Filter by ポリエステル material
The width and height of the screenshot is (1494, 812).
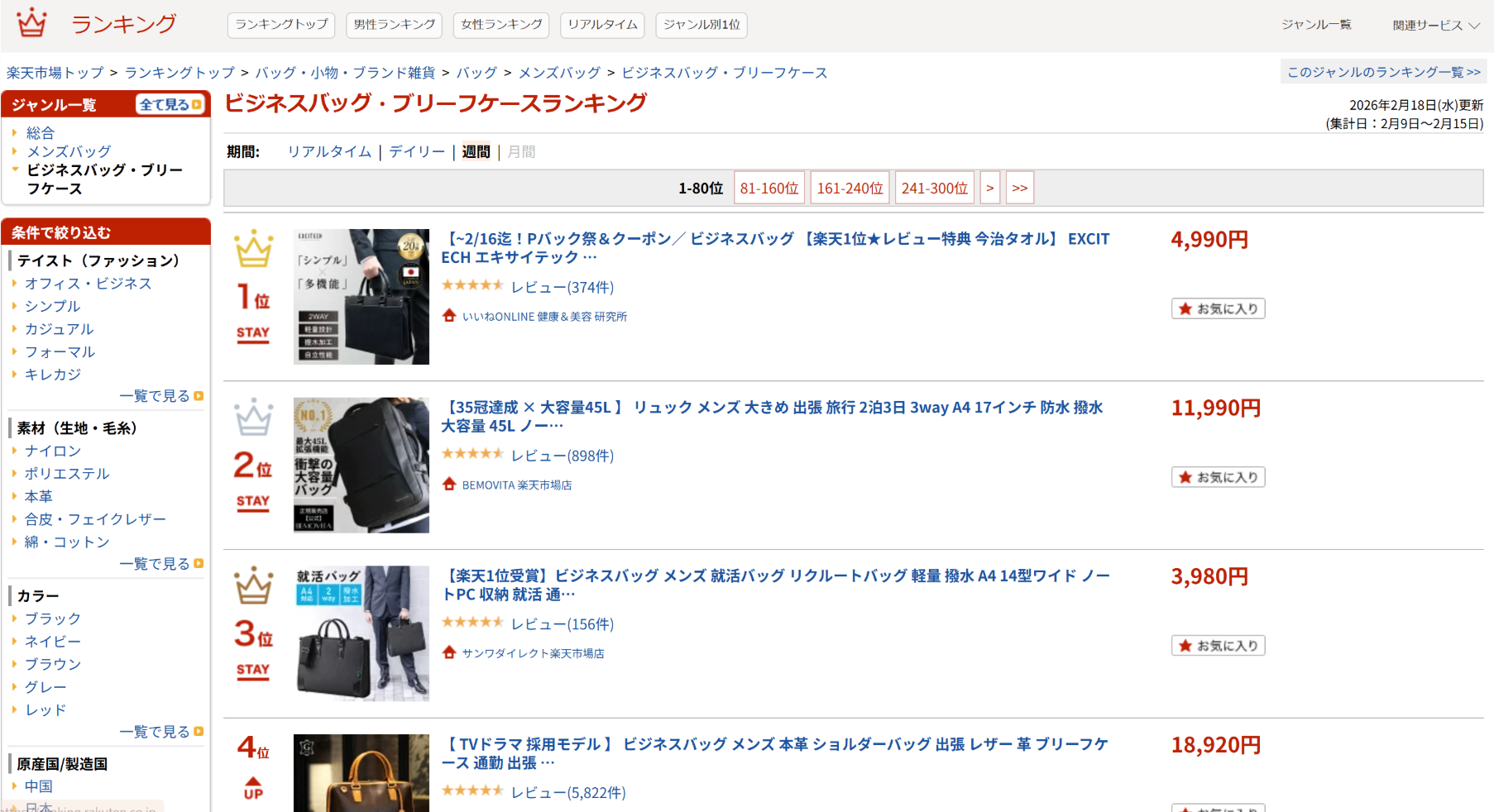(x=67, y=474)
